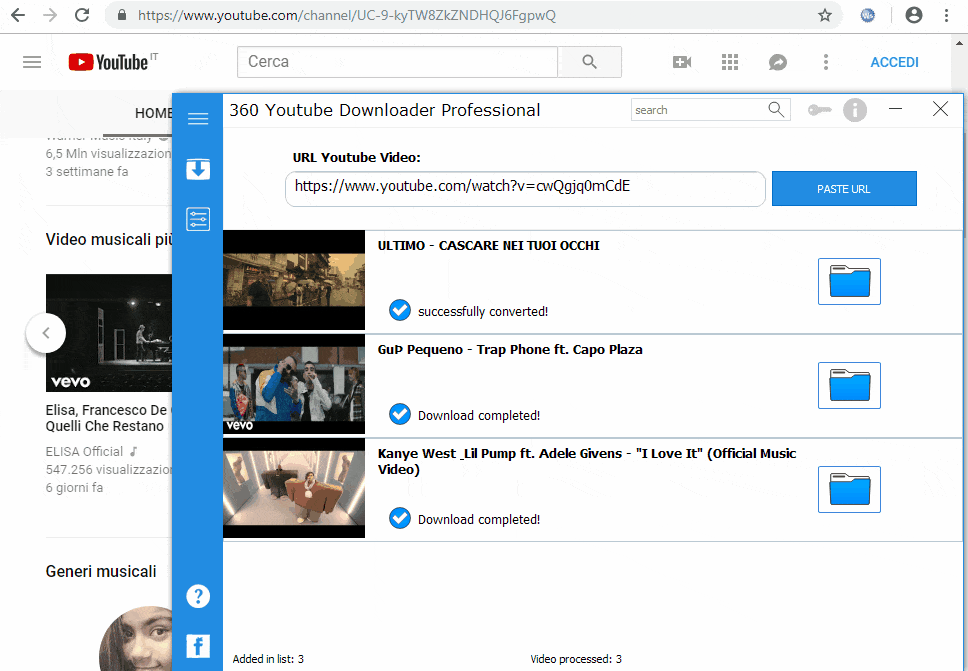Click the browser address bar URL
This screenshot has height=671, width=968.
tap(346, 15)
